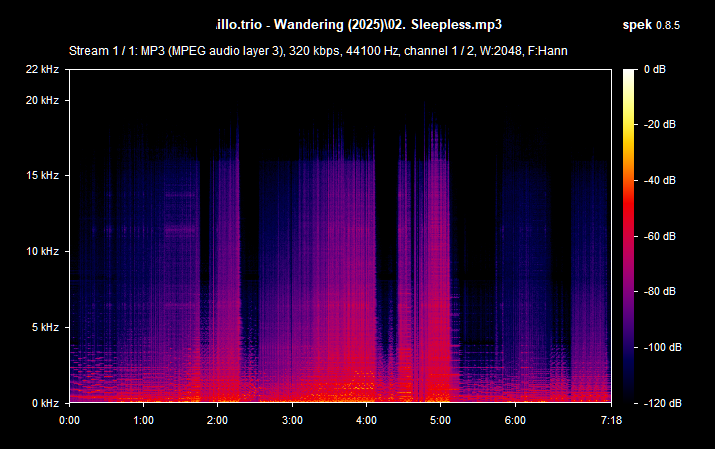Click the -60 dB scale label
This screenshot has width=715, height=449.
pos(659,236)
